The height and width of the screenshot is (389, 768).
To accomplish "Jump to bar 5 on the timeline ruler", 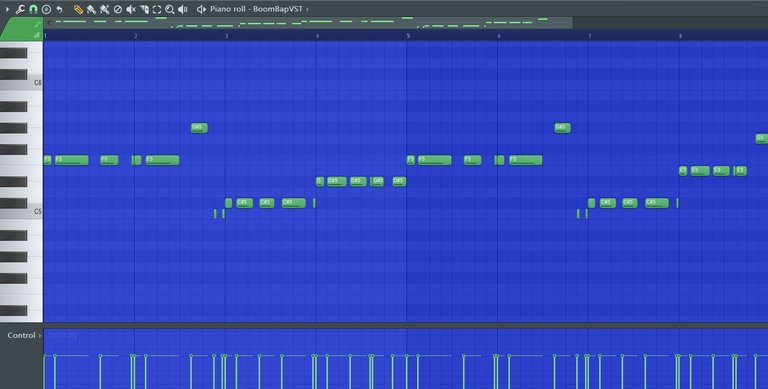I will [x=408, y=36].
